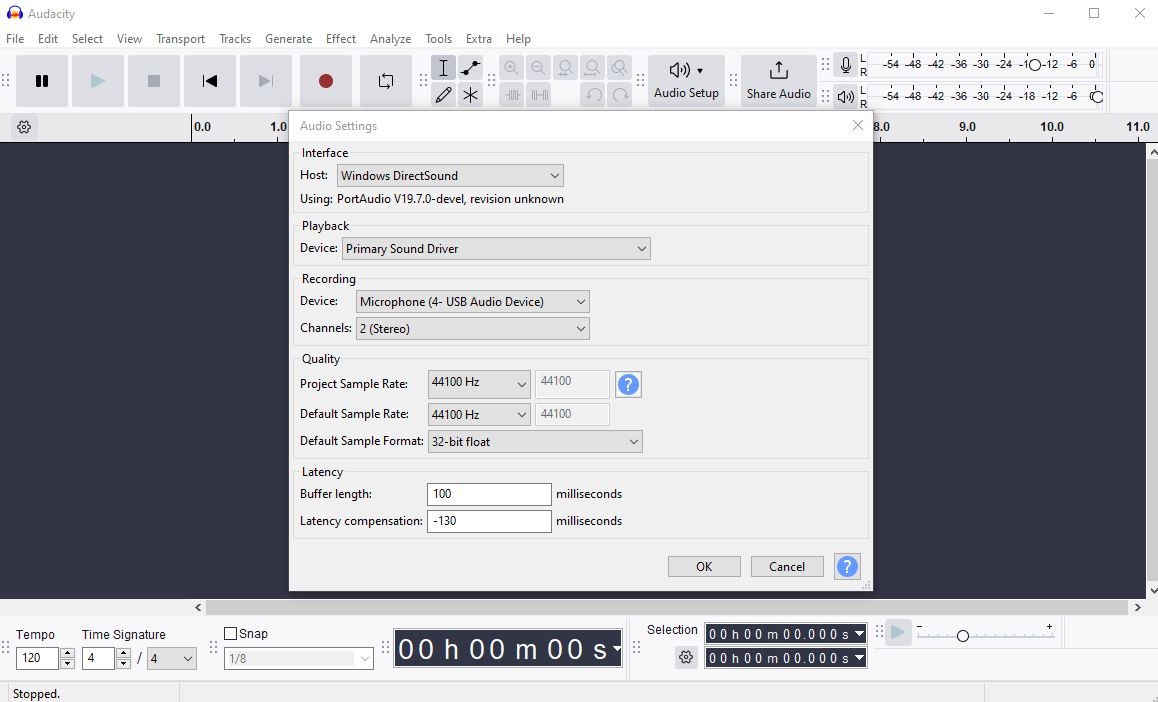This screenshot has width=1158, height=702.
Task: Open Recording Device dropdown Microphone USB Audio
Action: click(x=473, y=302)
